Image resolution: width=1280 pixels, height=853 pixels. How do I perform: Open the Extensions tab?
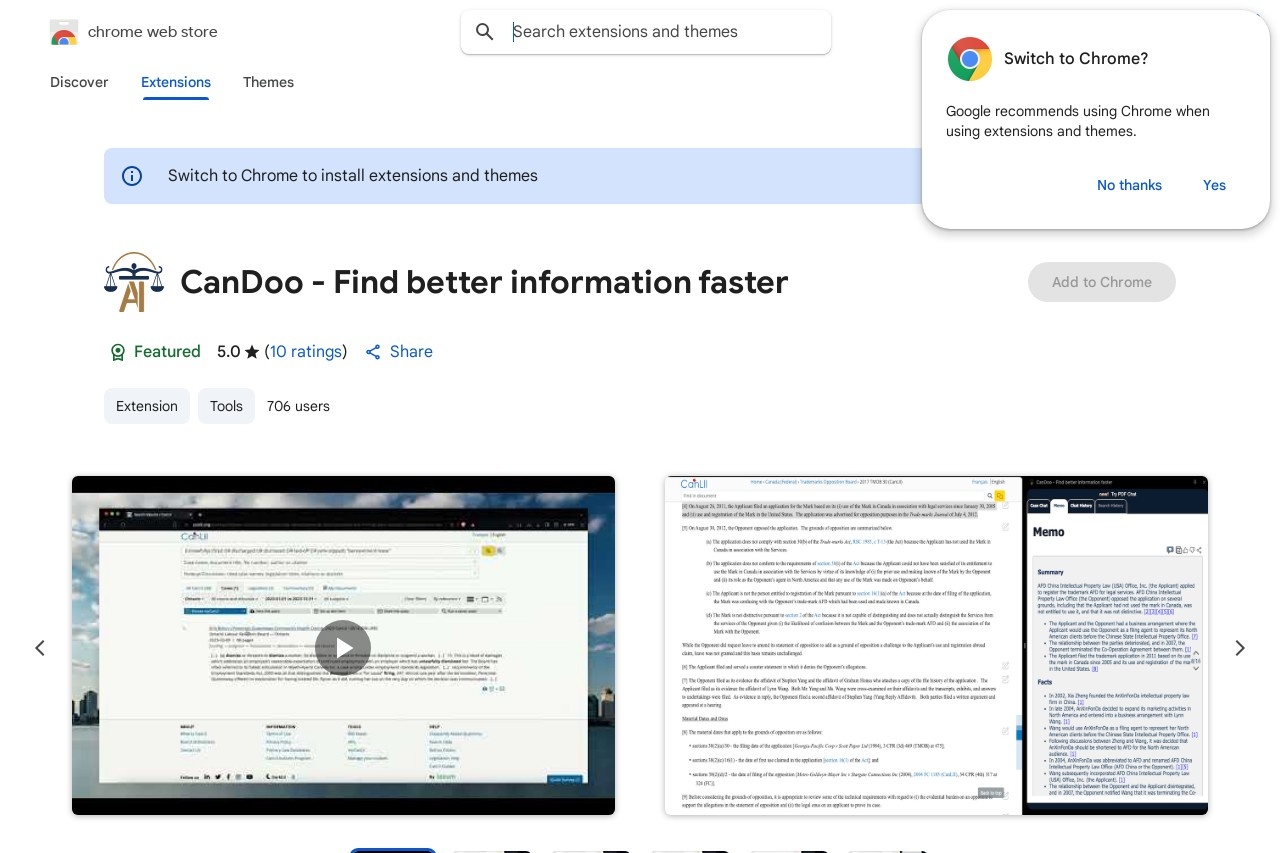pyautogui.click(x=176, y=82)
